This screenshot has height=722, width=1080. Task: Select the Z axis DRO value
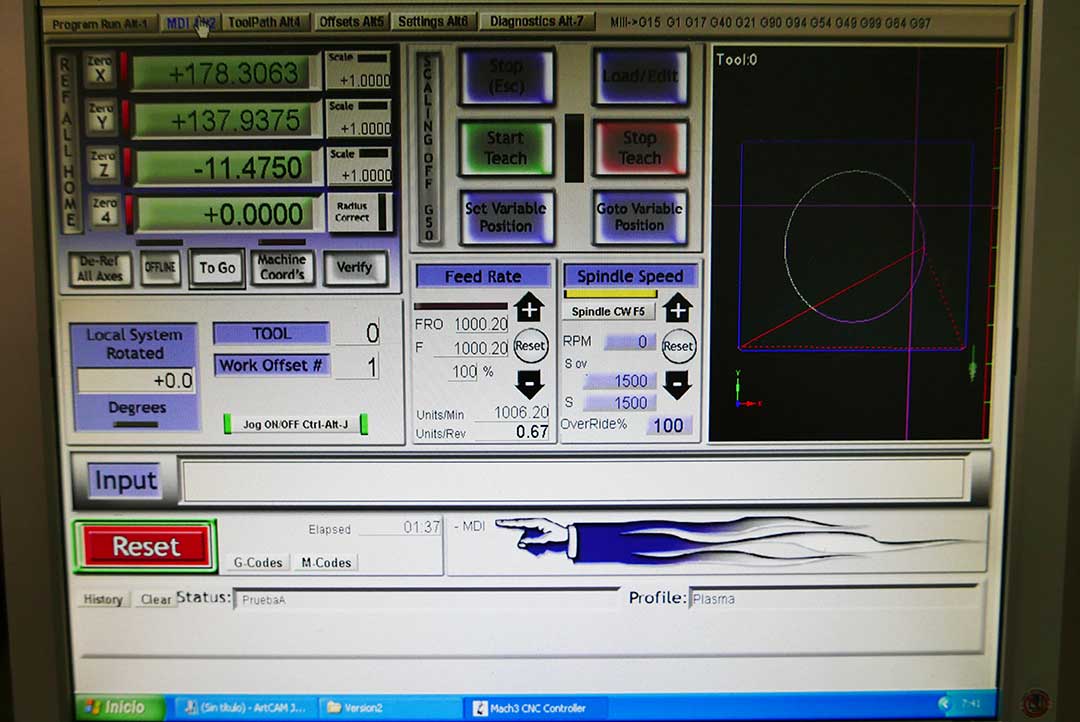[229, 167]
